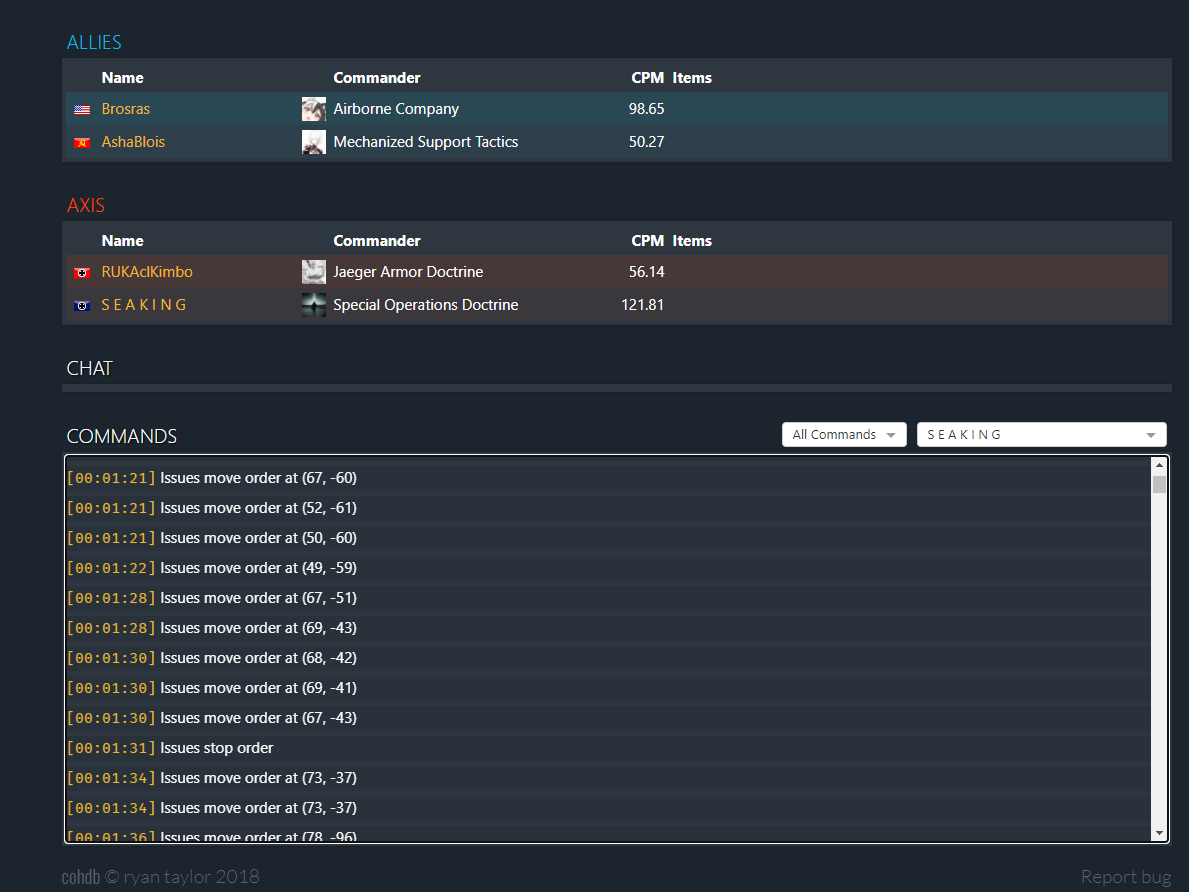This screenshot has width=1189, height=892.
Task: Click the Soviet flag icon beside AshaBlois
Action: (82, 143)
